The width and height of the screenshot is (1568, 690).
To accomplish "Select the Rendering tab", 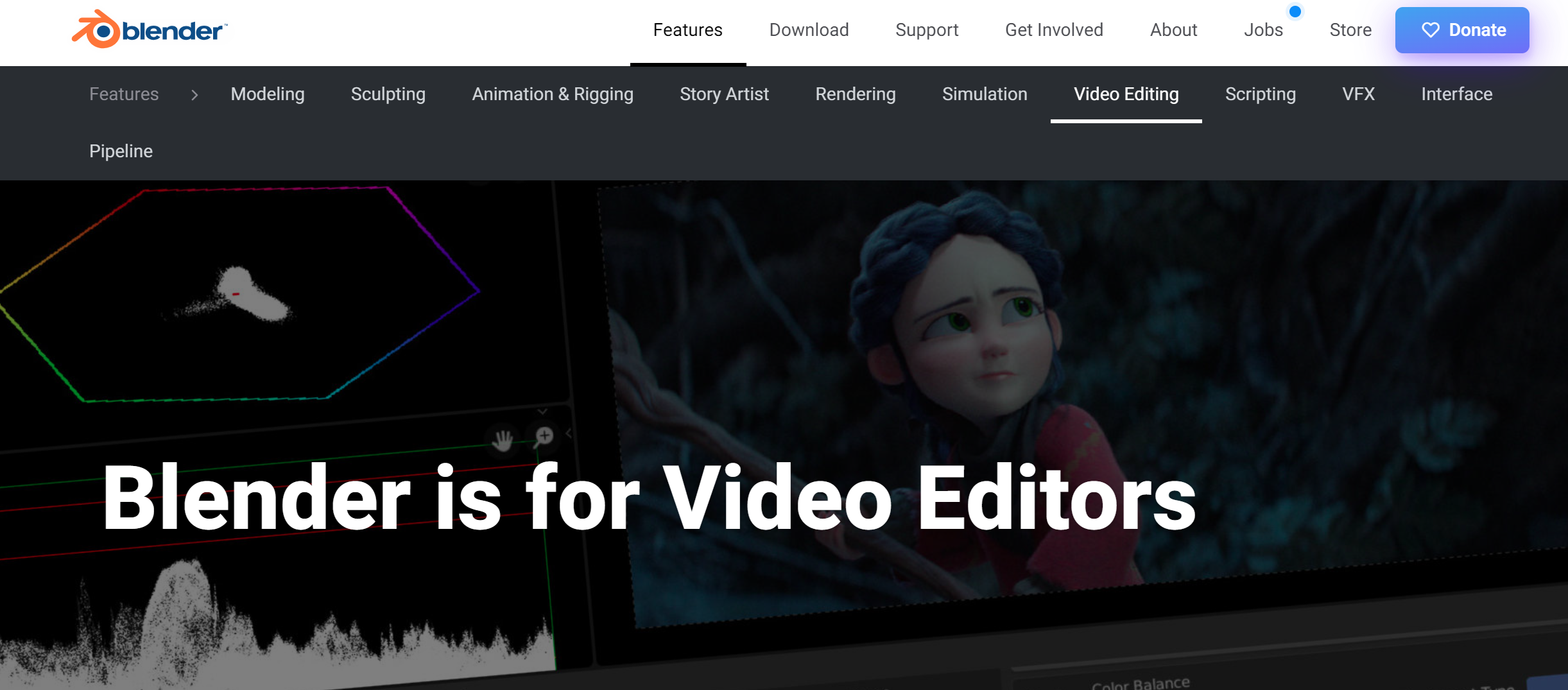I will pos(855,94).
